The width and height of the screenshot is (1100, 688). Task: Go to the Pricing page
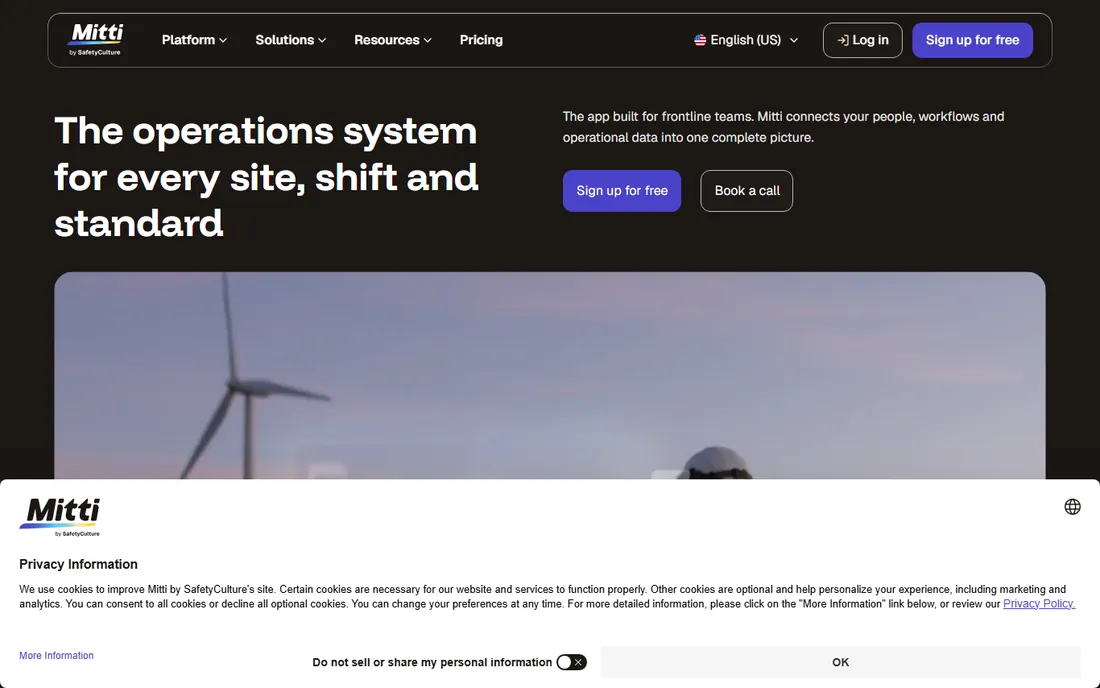[x=481, y=40]
